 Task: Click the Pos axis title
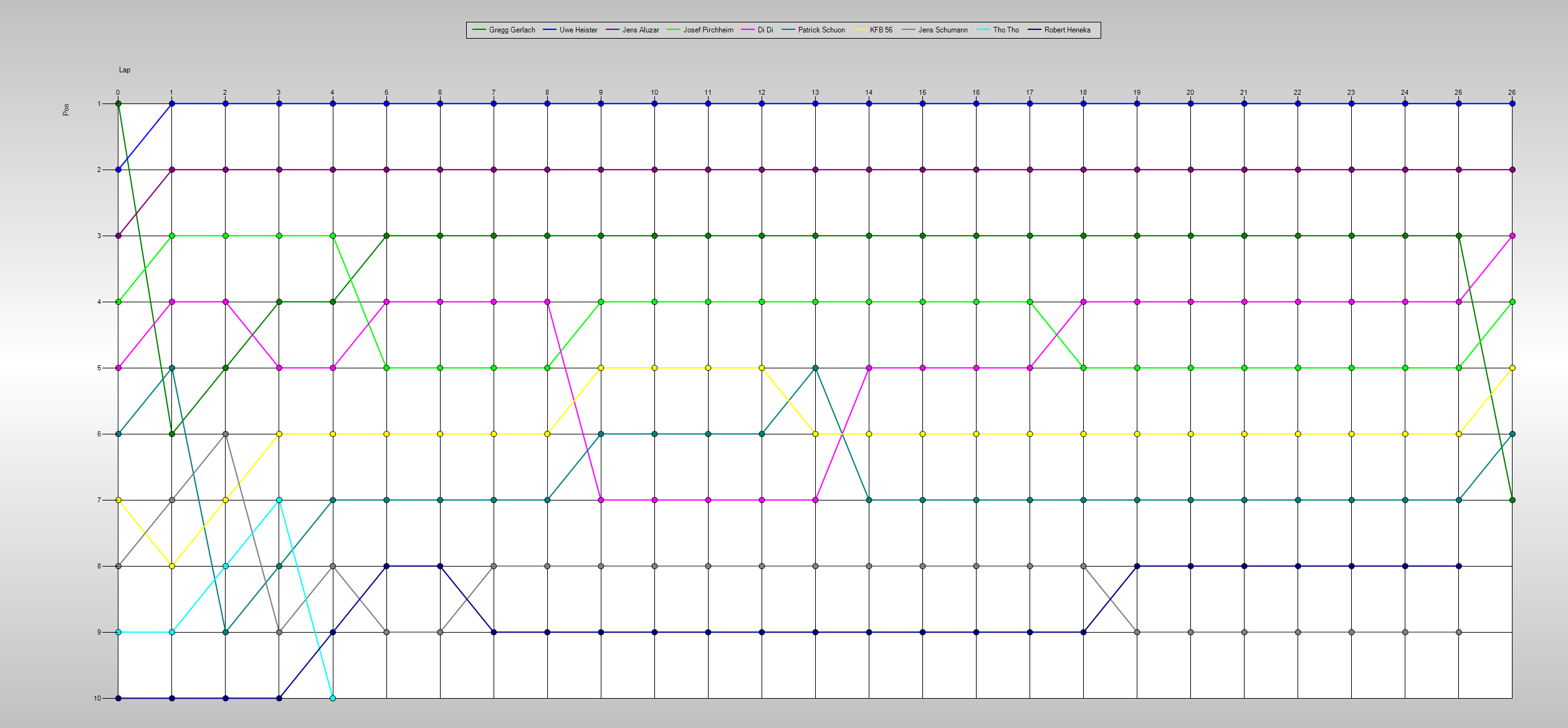click(66, 110)
